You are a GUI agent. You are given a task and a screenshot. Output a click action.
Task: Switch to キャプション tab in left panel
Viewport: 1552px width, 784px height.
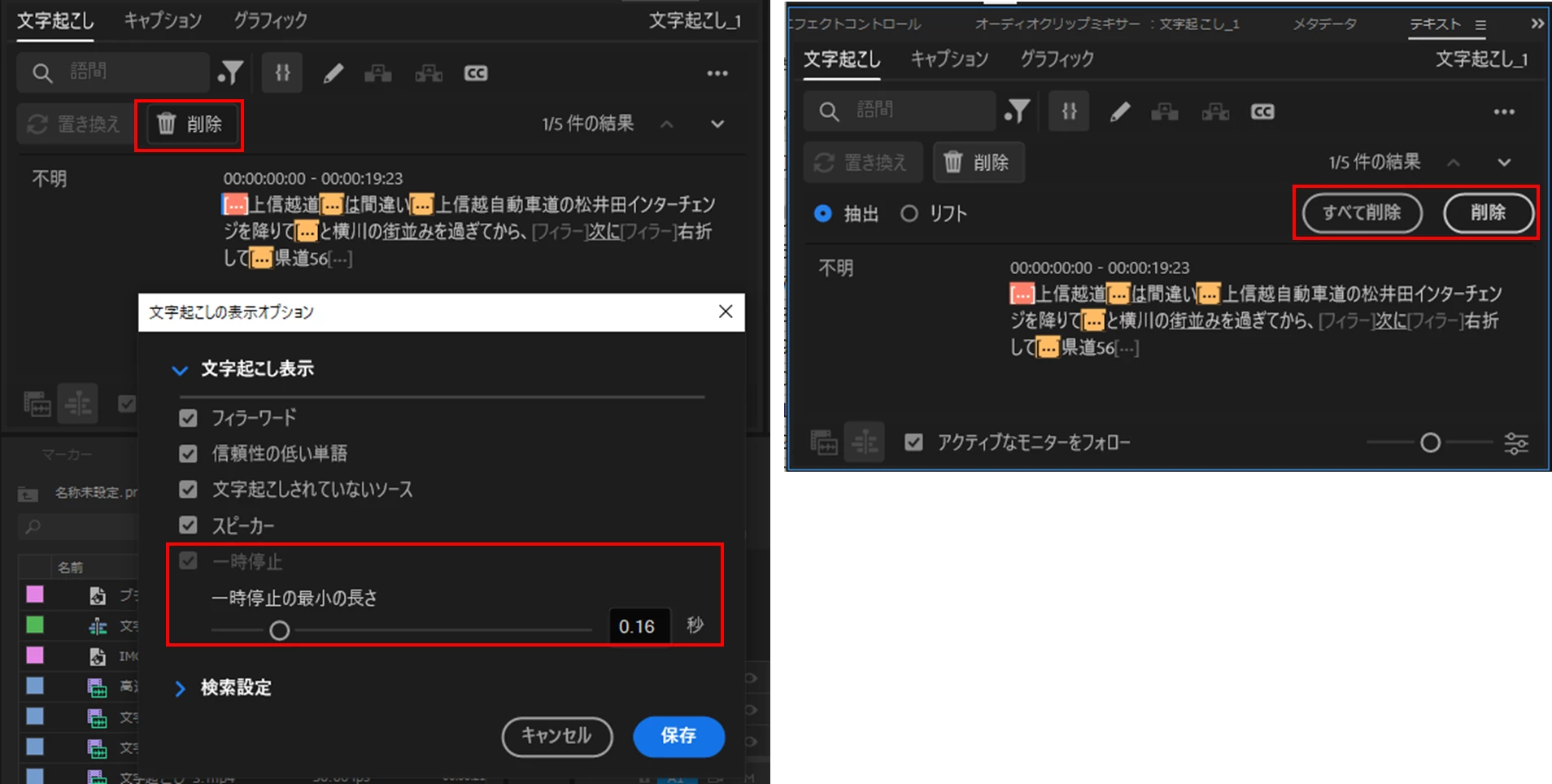(163, 20)
